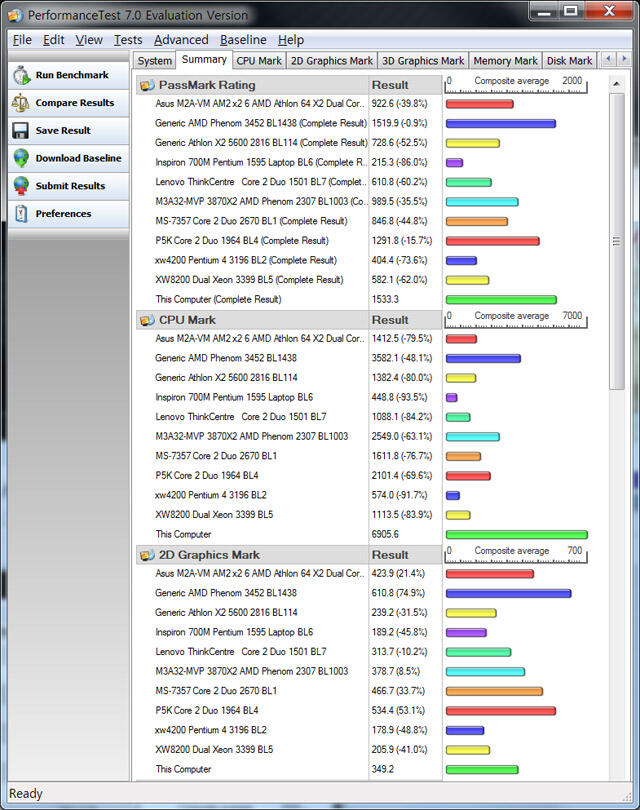The image size is (640, 810).
Task: Open the Disk Mark tab
Action: [x=569, y=61]
